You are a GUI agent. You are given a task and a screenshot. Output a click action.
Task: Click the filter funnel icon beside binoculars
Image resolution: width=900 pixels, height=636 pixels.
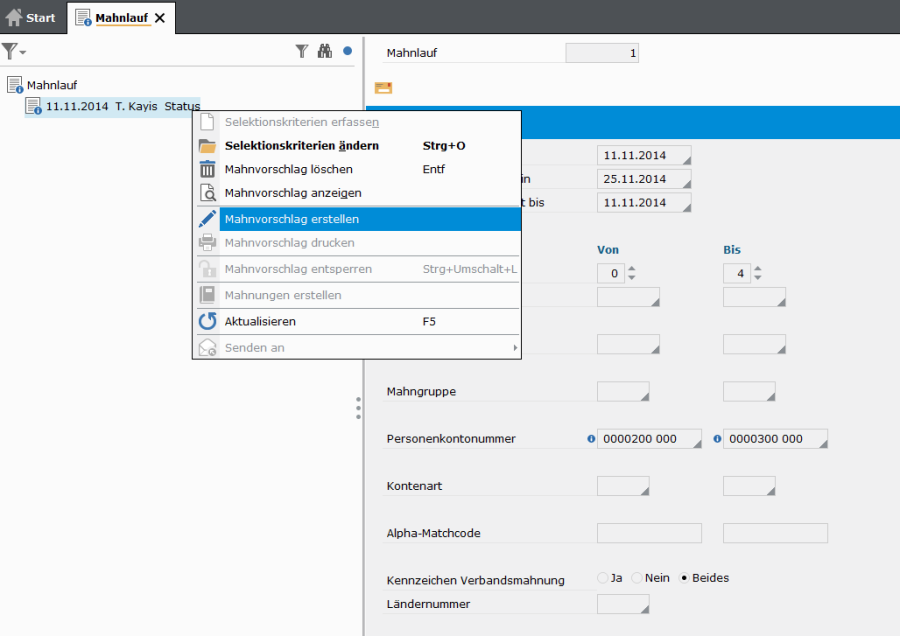pos(301,51)
